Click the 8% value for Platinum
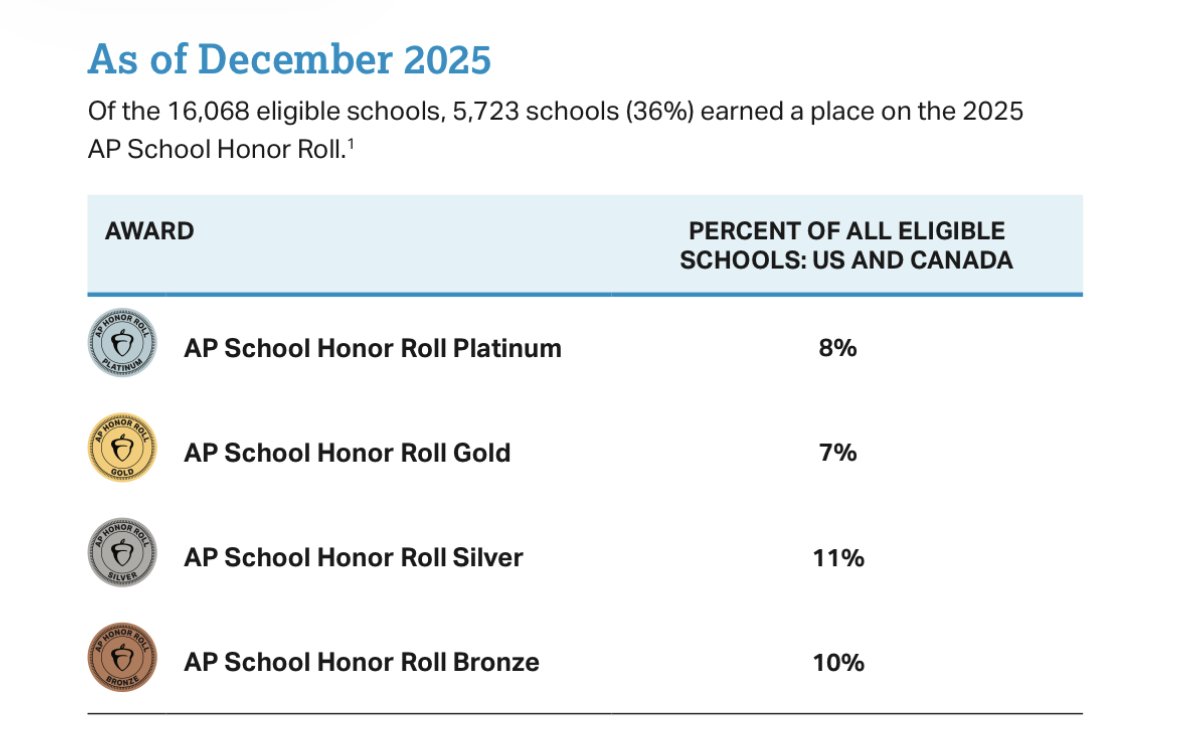 [x=837, y=348]
